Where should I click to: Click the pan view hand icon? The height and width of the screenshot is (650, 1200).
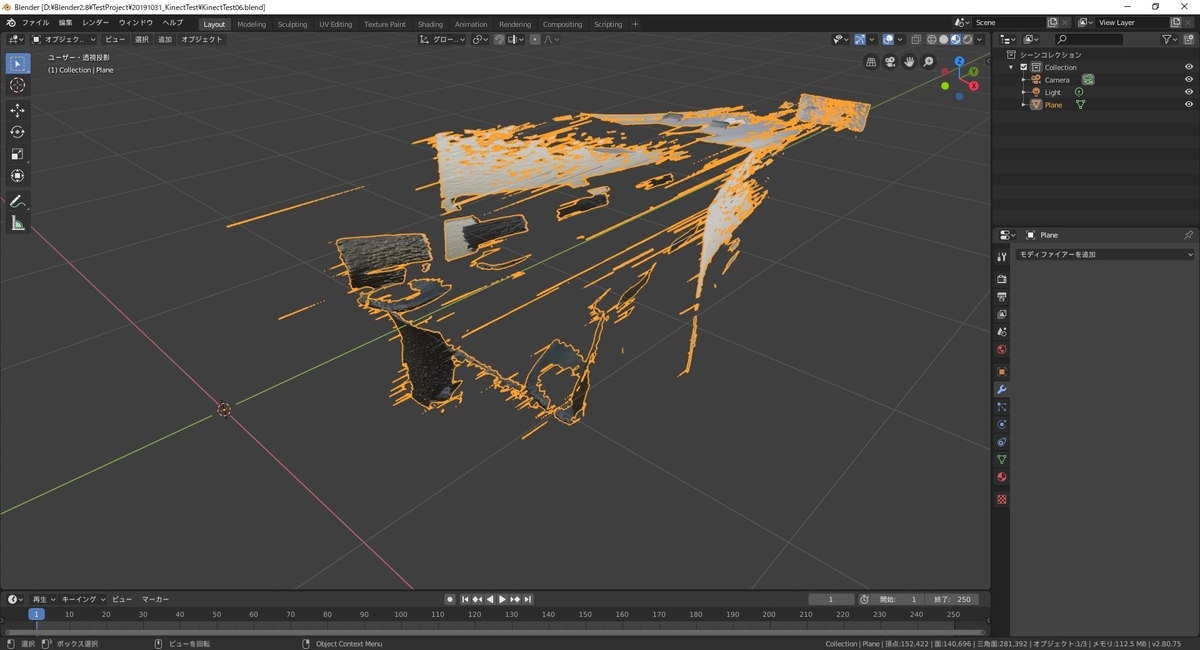click(909, 62)
